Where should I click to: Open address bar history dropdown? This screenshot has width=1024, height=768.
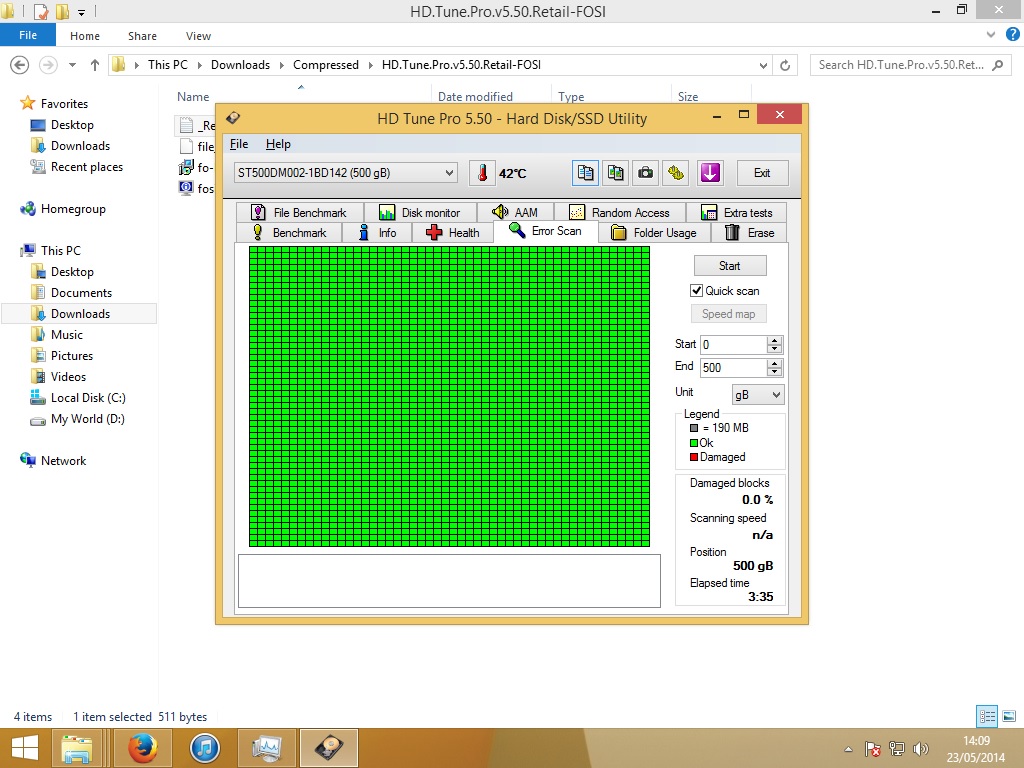point(763,65)
